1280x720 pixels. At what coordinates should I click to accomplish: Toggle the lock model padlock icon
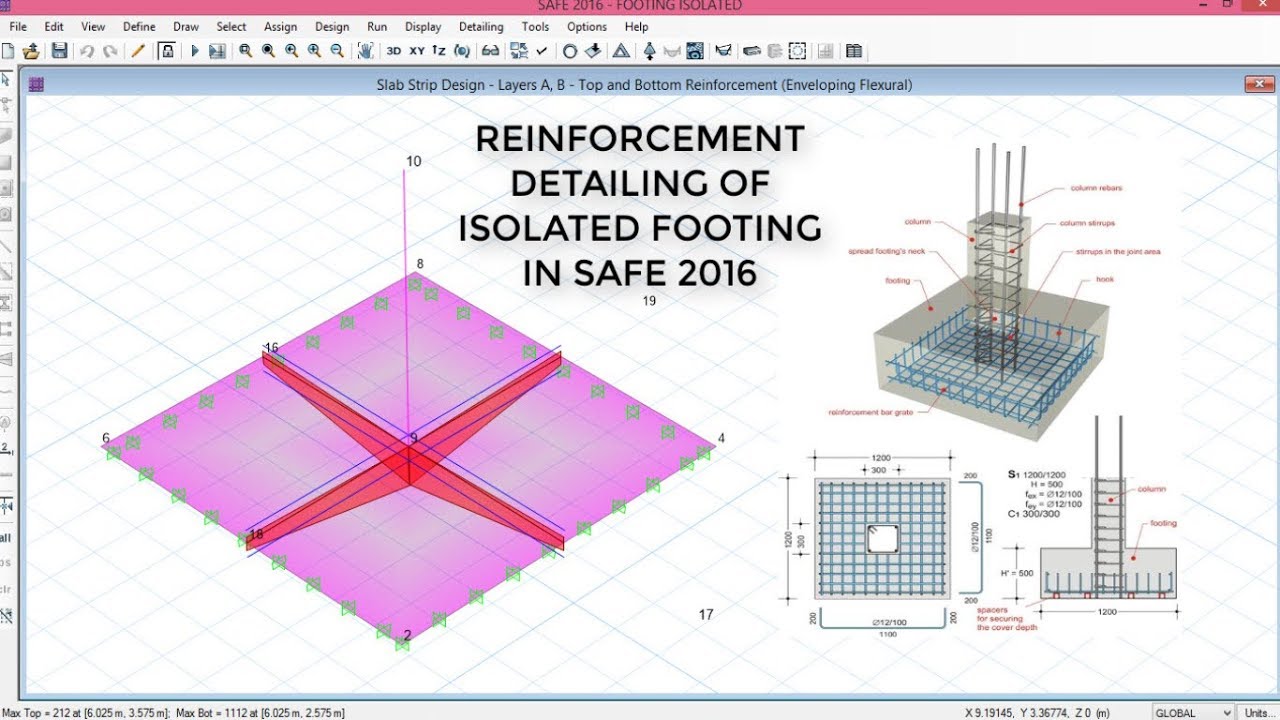167,51
